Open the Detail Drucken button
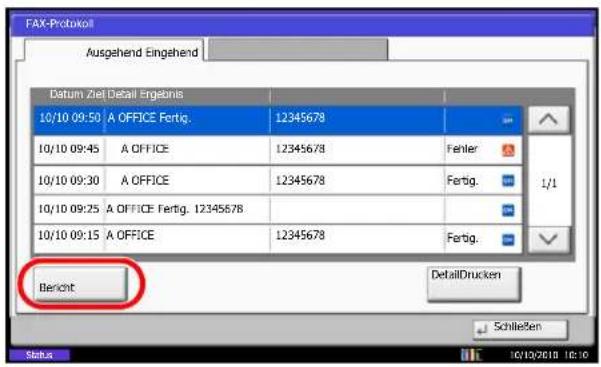Screen dimensions: 601x367 click(x=474, y=284)
